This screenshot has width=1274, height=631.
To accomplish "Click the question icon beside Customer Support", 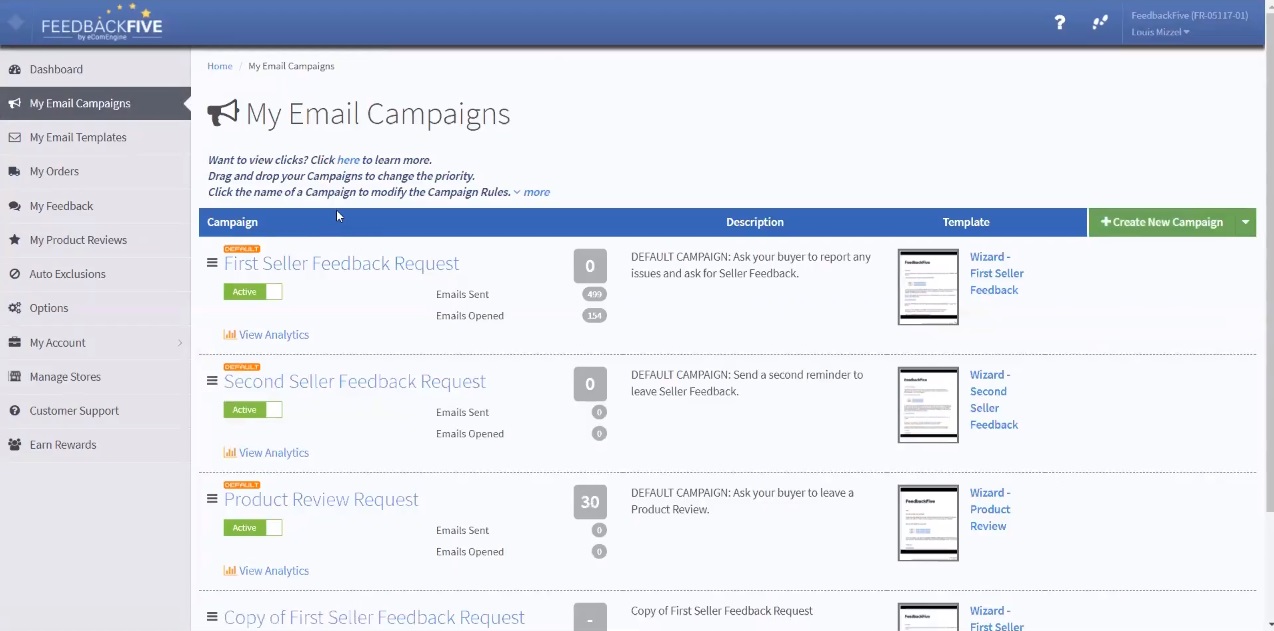I will 15,410.
